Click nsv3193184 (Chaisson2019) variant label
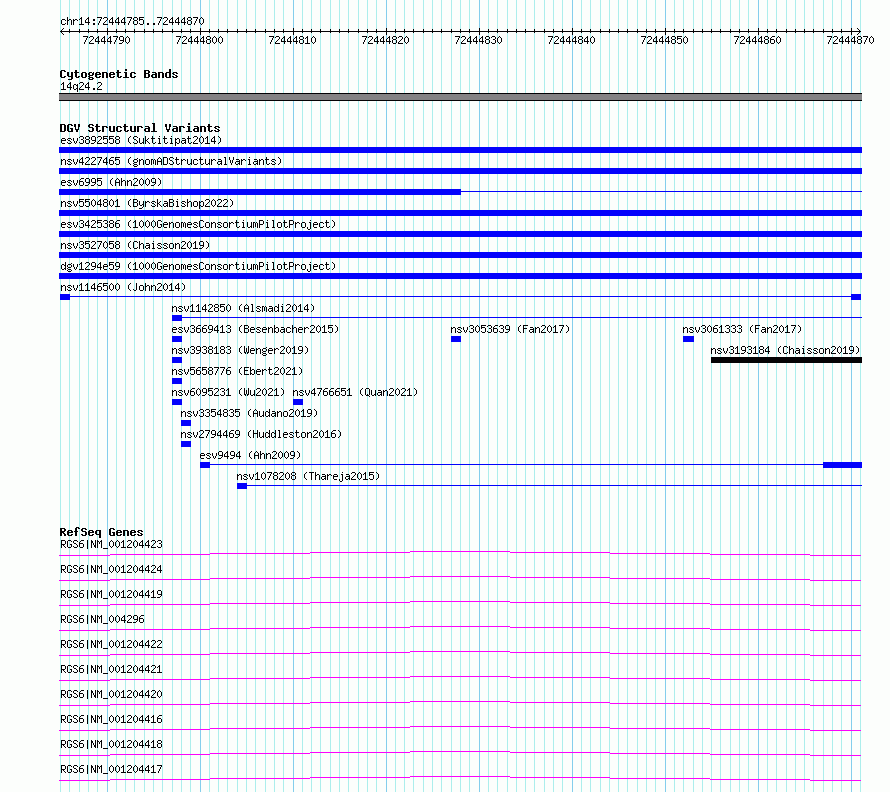 pyautogui.click(x=785, y=350)
